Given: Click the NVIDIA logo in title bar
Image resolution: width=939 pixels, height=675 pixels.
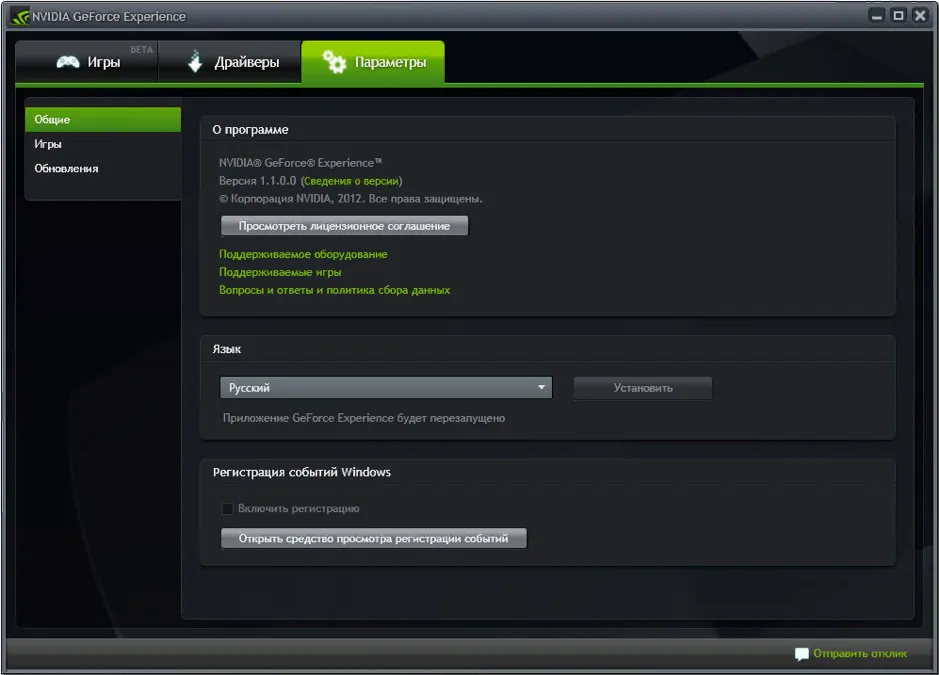Looking at the screenshot, I should coord(20,17).
